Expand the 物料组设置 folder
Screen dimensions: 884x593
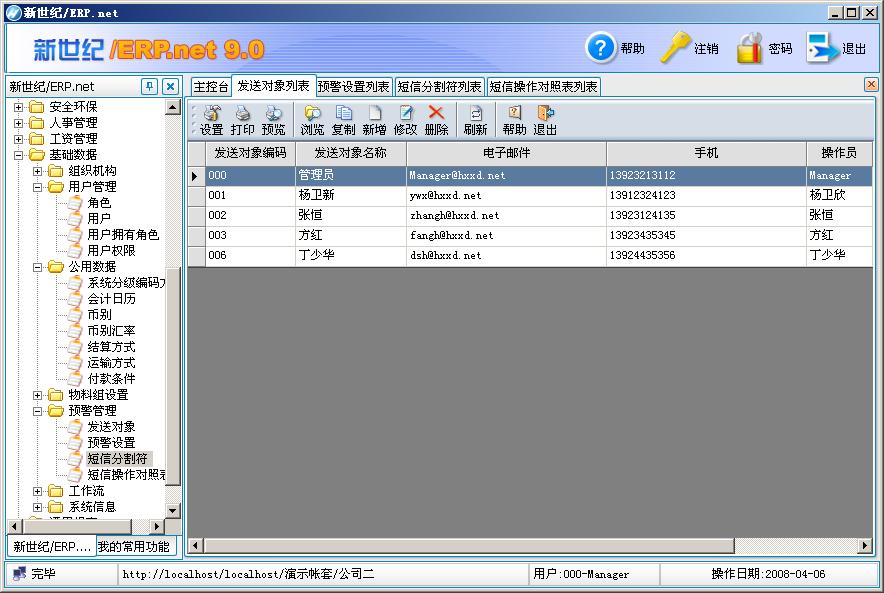point(37,395)
